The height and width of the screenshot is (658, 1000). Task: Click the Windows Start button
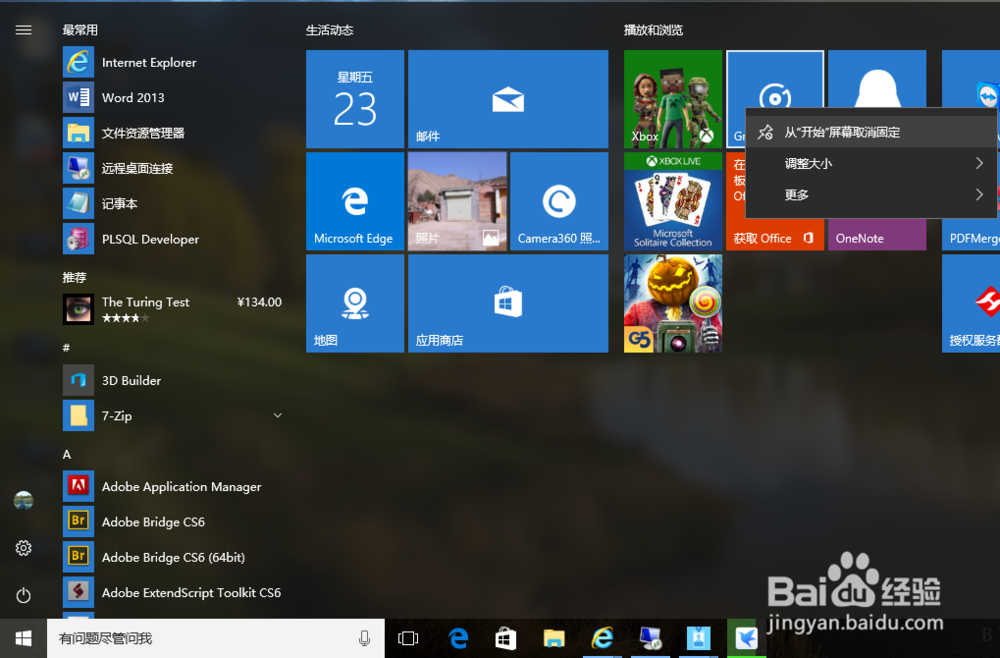point(24,638)
